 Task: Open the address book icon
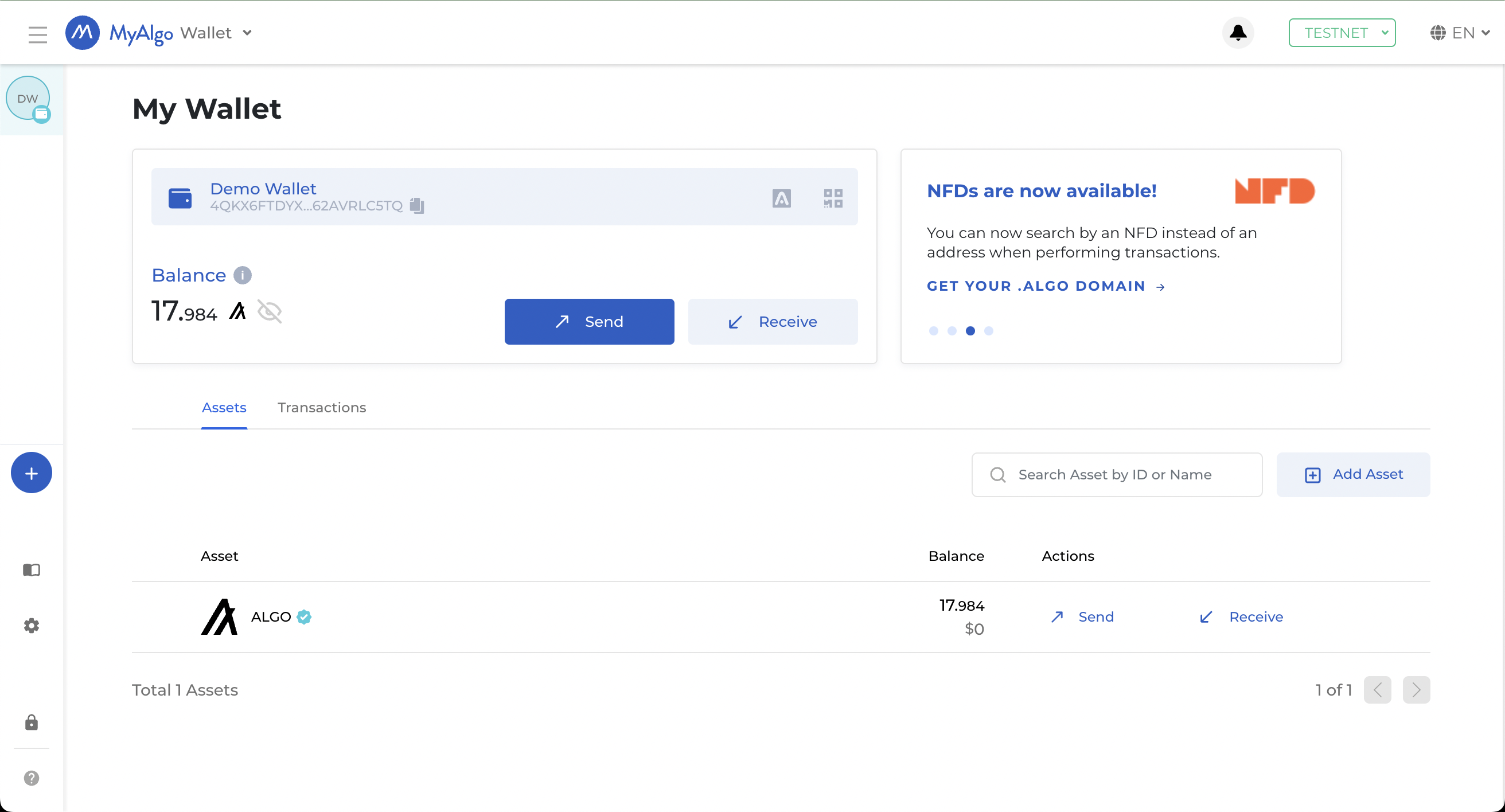pyautogui.click(x=32, y=570)
